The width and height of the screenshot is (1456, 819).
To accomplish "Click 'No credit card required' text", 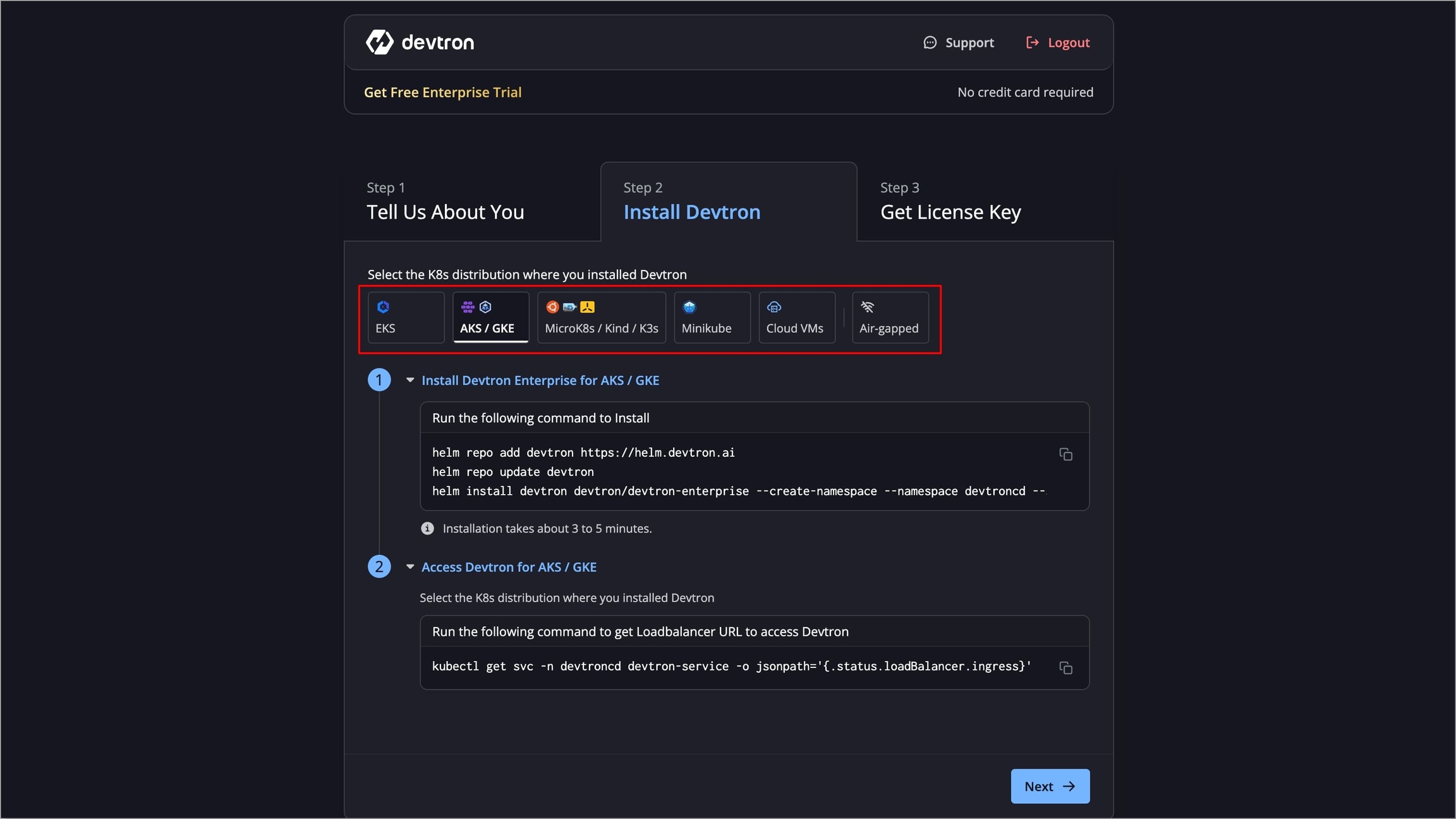I will [x=1026, y=92].
